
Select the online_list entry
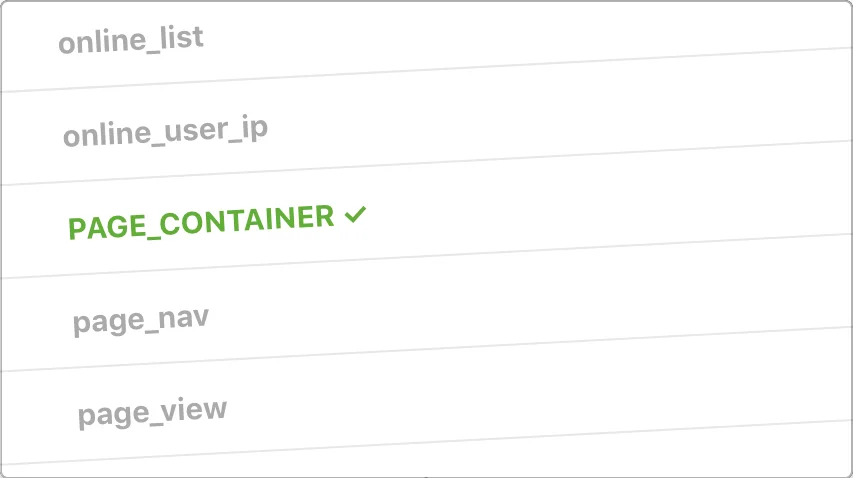131,41
